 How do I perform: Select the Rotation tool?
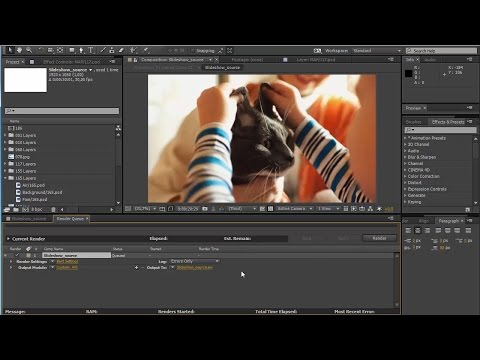tap(41, 50)
